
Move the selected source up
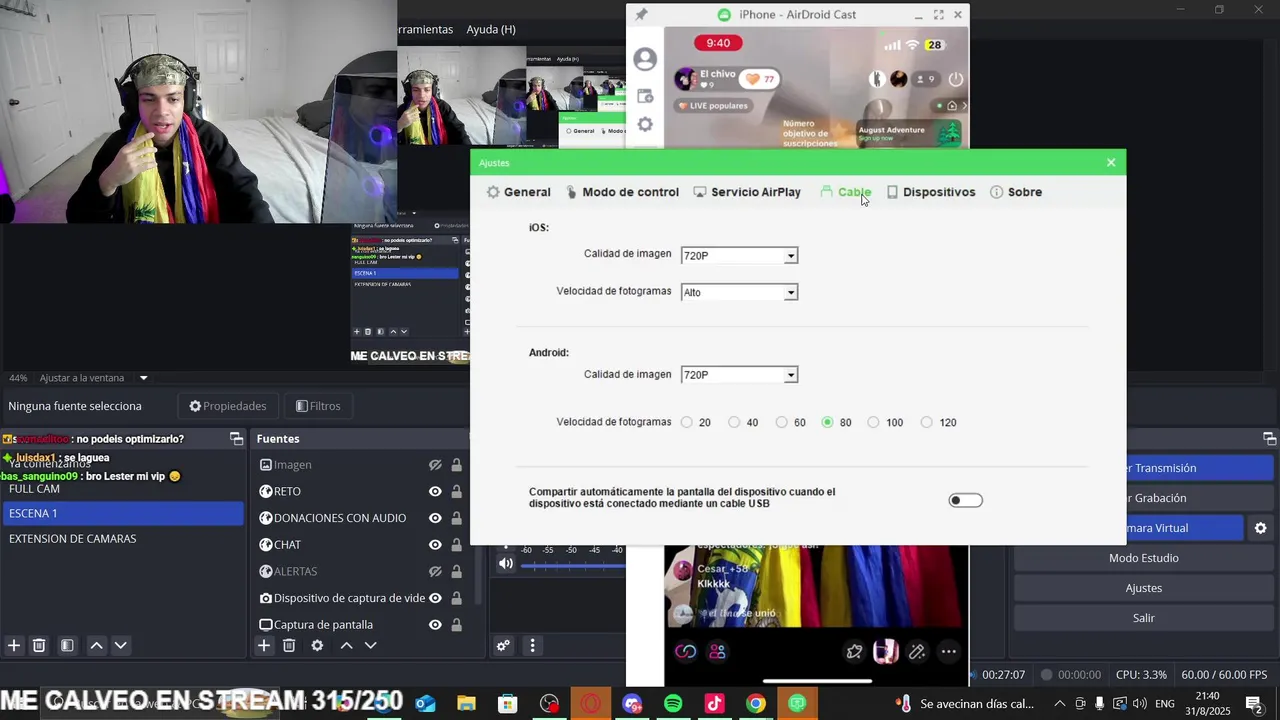point(346,646)
